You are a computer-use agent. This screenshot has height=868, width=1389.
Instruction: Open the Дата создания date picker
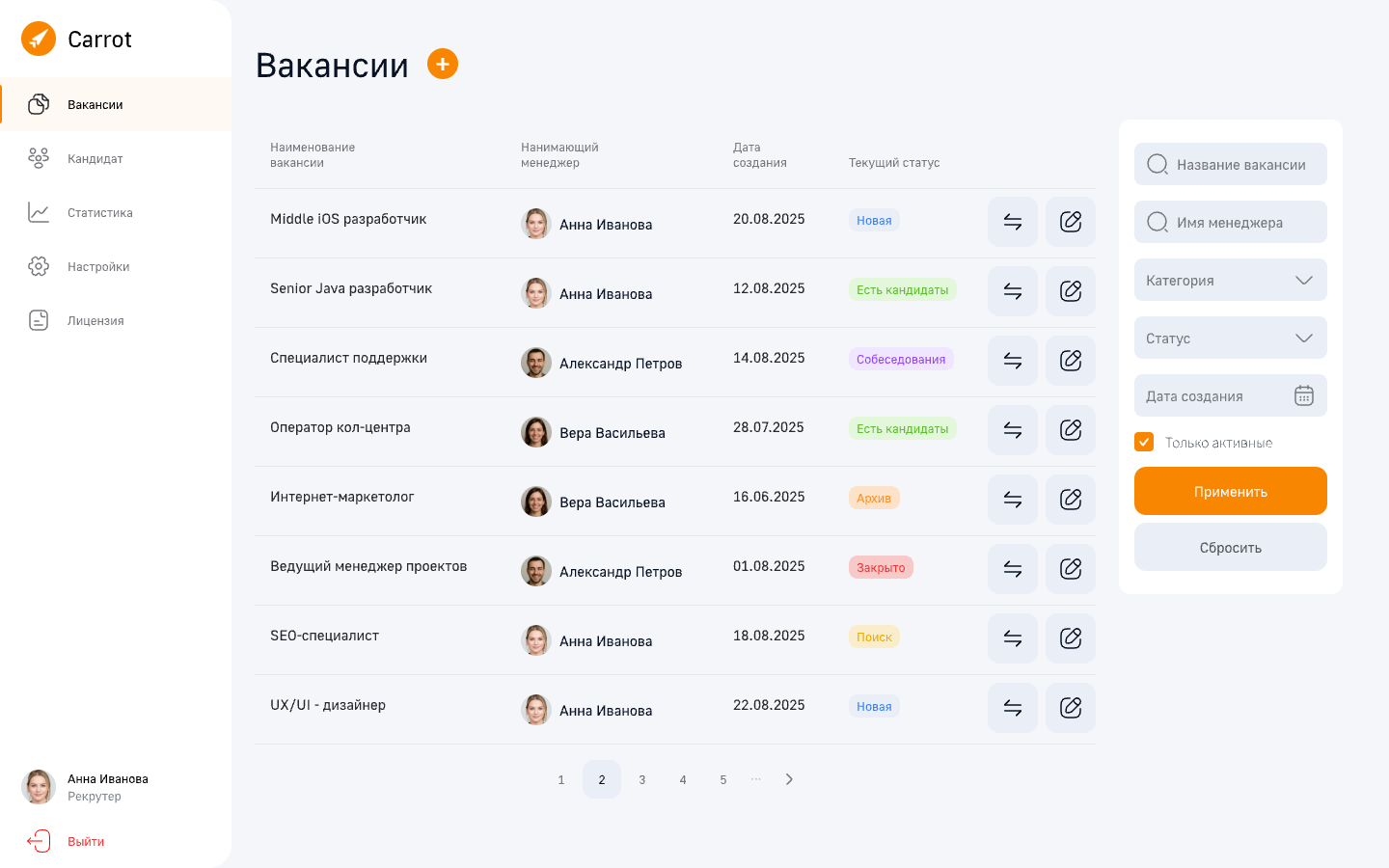pos(1231,395)
